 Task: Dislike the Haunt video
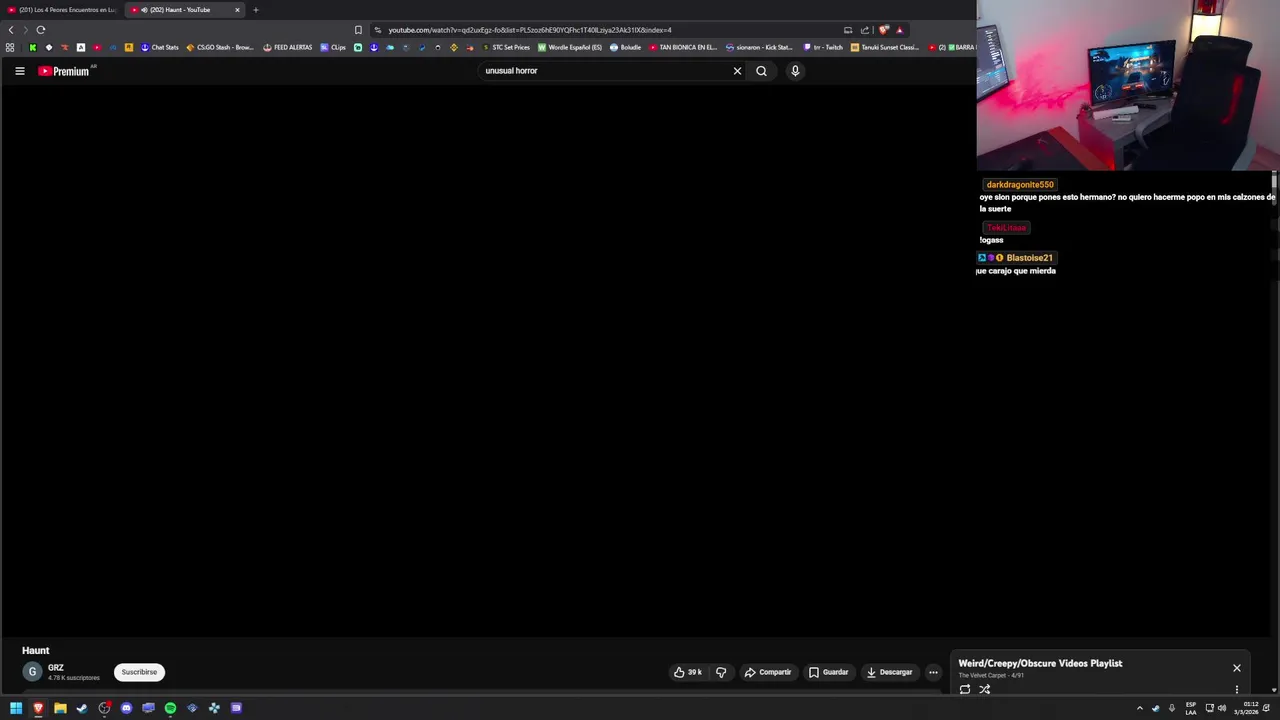[721, 672]
